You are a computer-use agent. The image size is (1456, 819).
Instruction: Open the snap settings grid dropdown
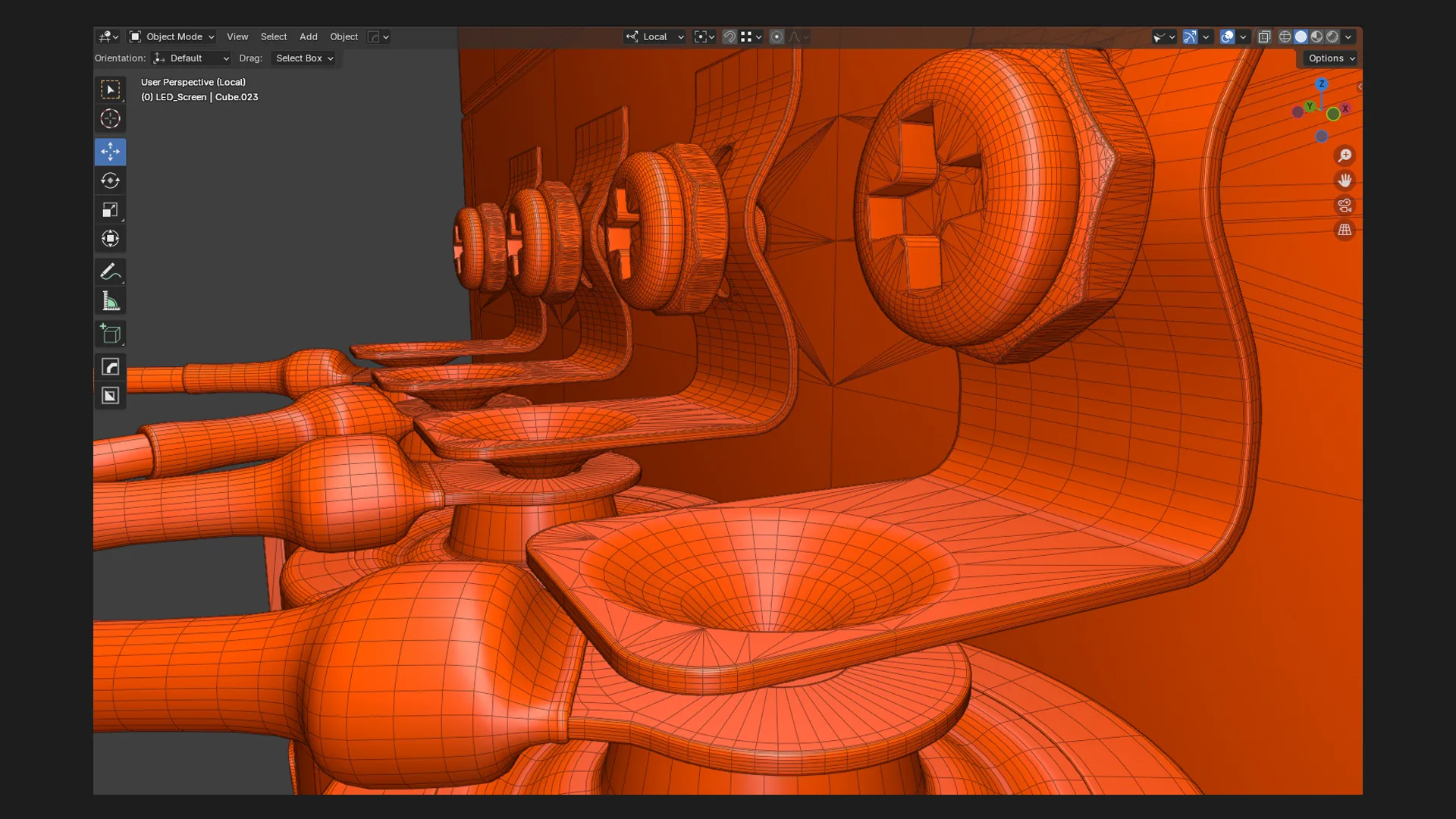pos(751,36)
